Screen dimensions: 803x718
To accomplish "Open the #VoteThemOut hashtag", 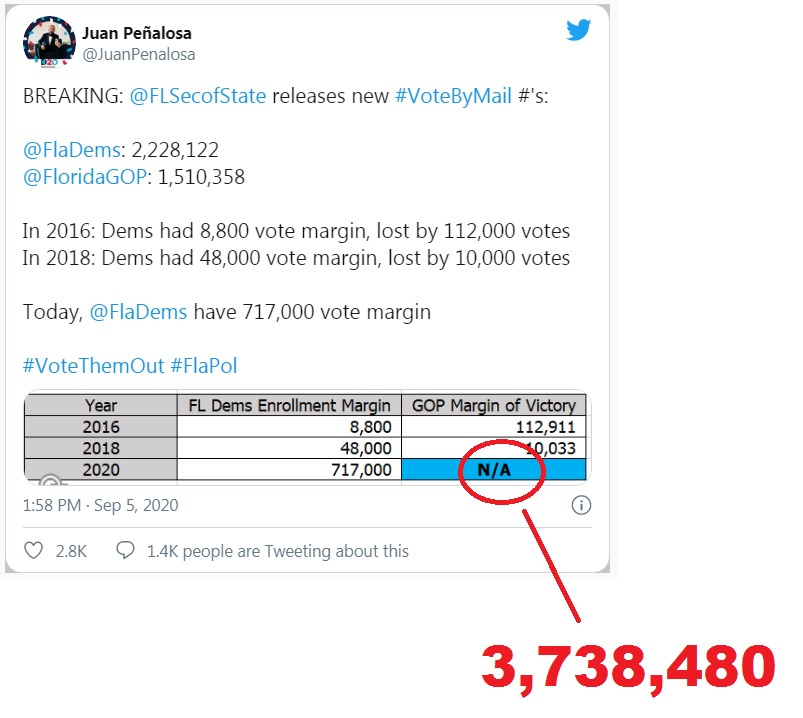I will point(93,365).
